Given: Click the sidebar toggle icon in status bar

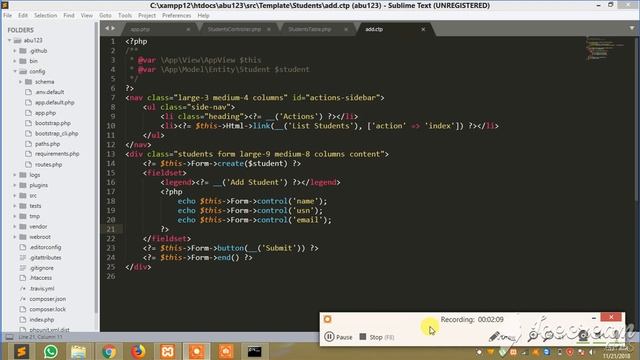Looking at the screenshot, I should [x=9, y=337].
